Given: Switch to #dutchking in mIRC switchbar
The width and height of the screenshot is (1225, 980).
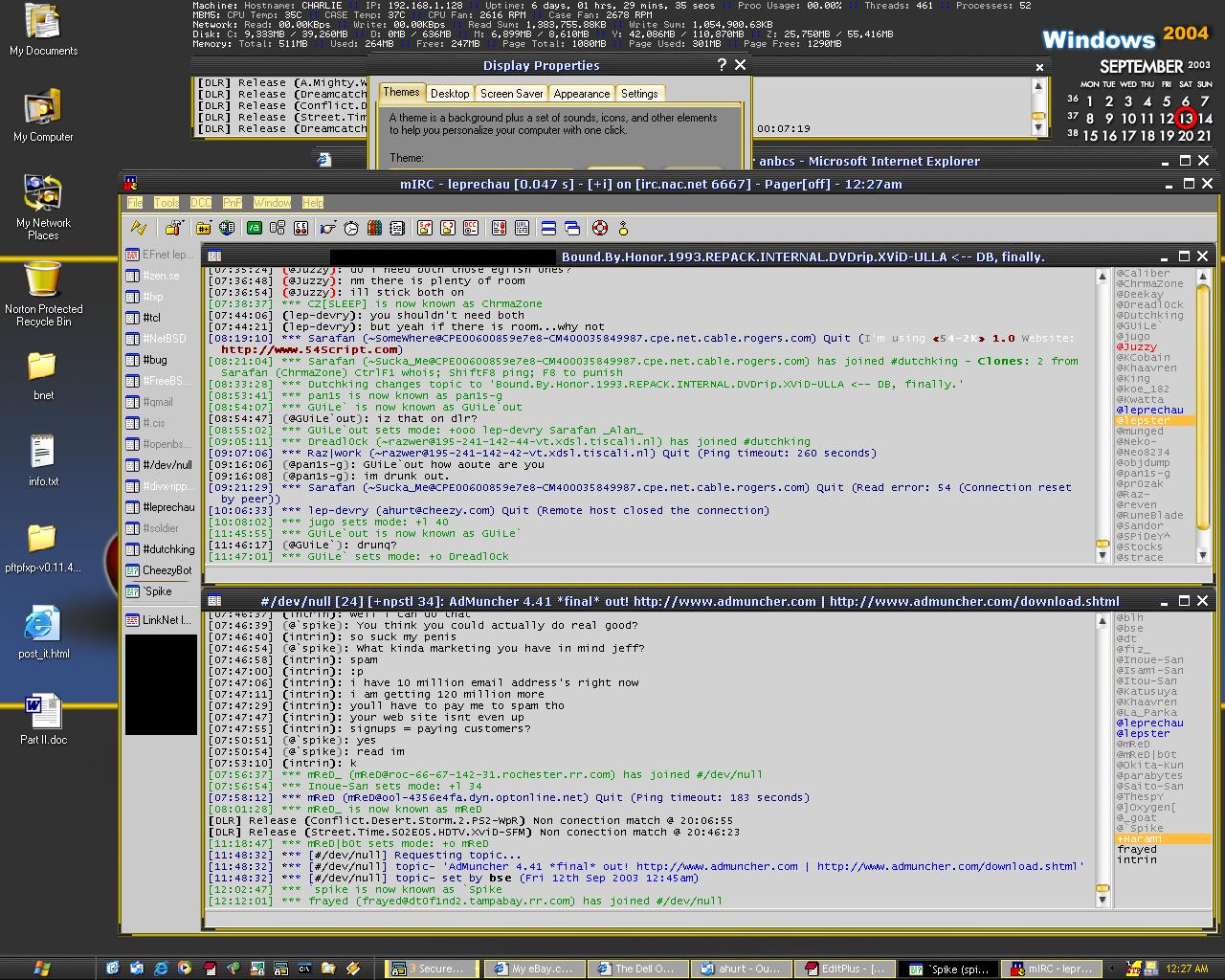Looking at the screenshot, I should (161, 549).
